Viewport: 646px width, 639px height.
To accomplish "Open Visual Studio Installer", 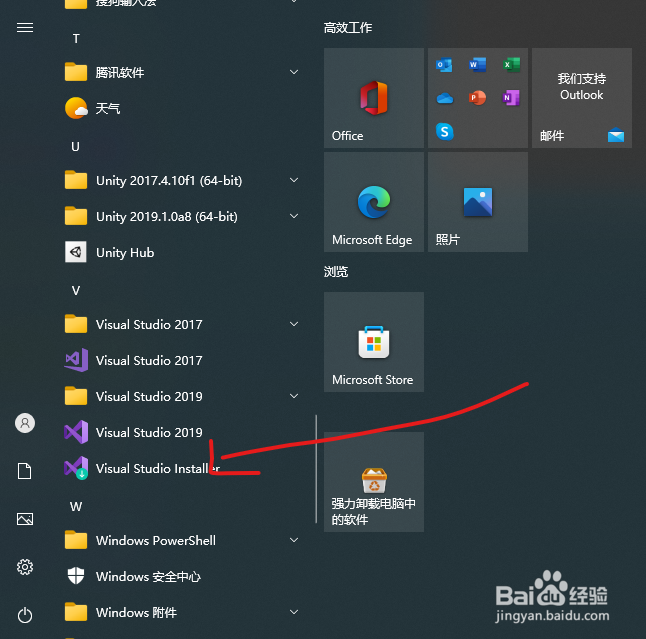I will 181,468.
